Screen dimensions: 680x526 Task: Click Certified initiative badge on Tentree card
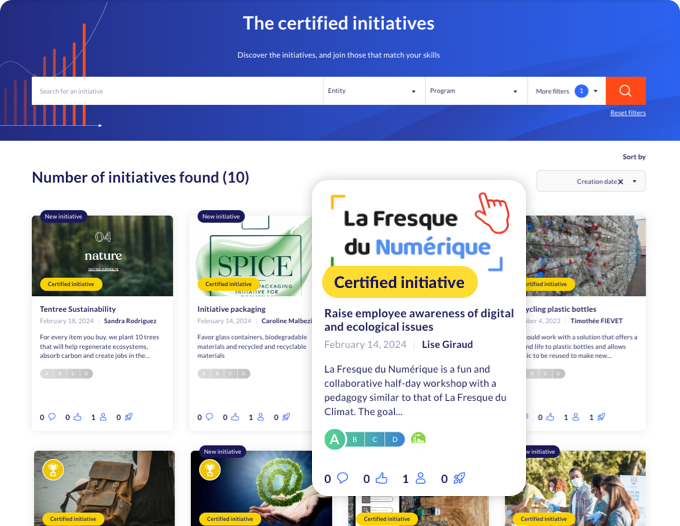(71, 284)
